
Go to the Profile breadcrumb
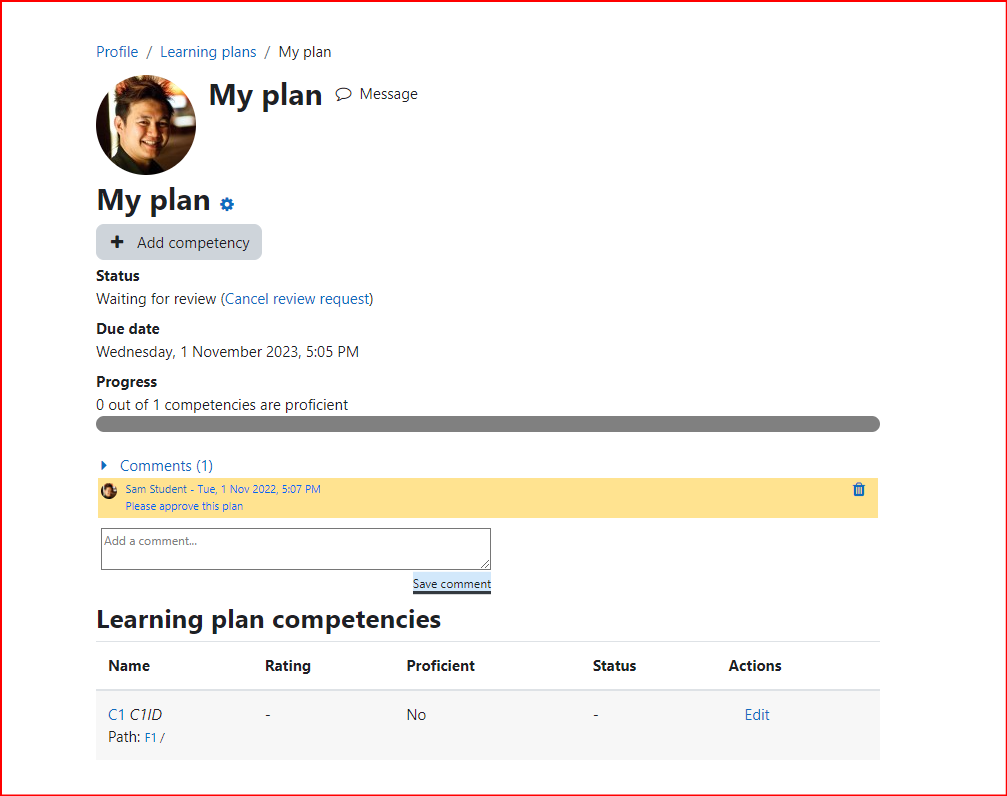[117, 52]
